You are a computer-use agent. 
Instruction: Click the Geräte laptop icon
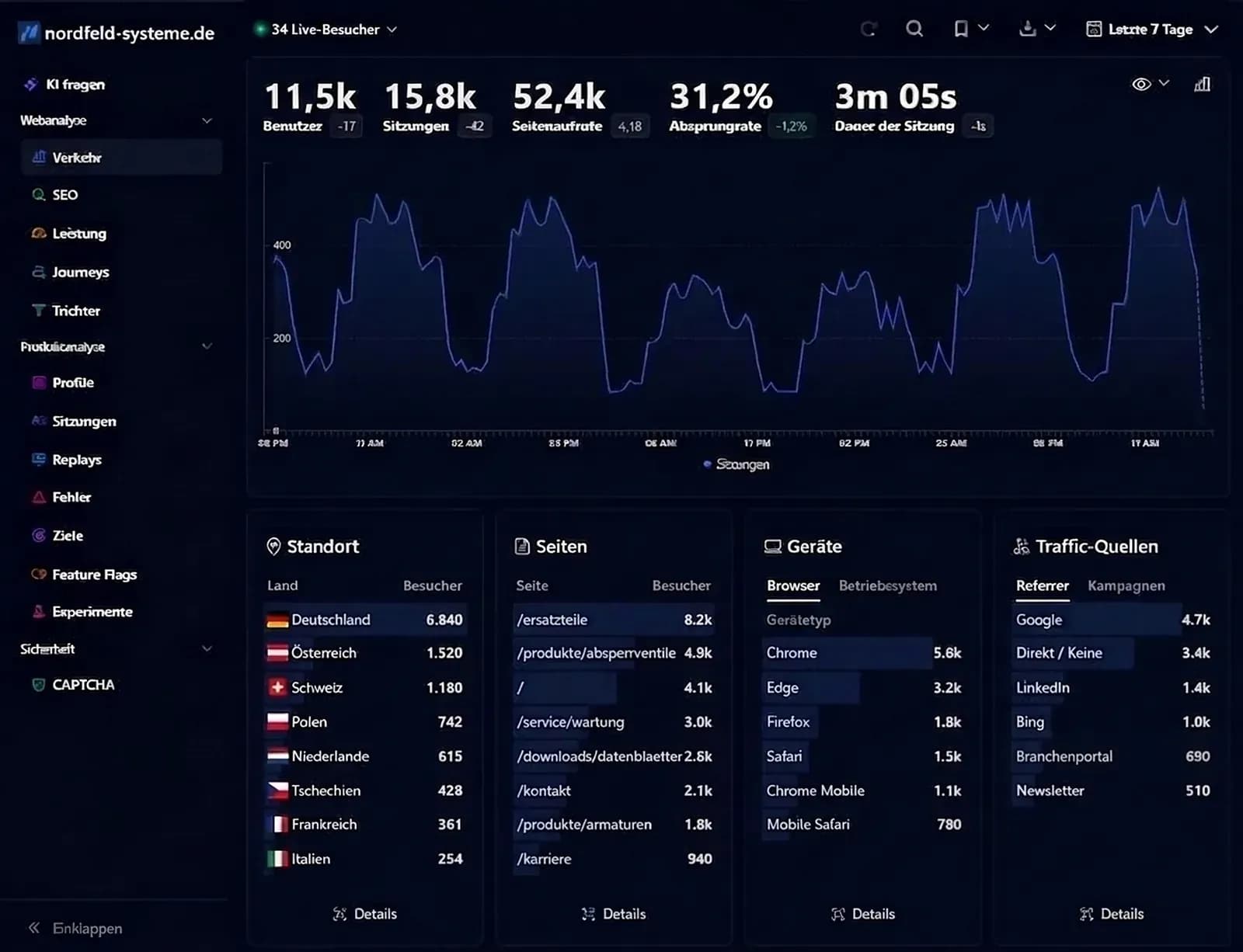[x=773, y=547]
